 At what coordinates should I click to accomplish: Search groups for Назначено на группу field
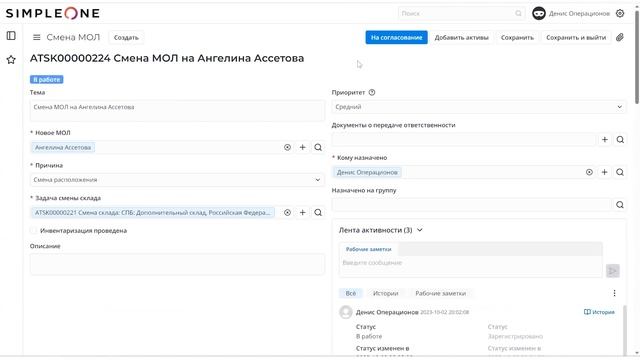pyautogui.click(x=620, y=205)
